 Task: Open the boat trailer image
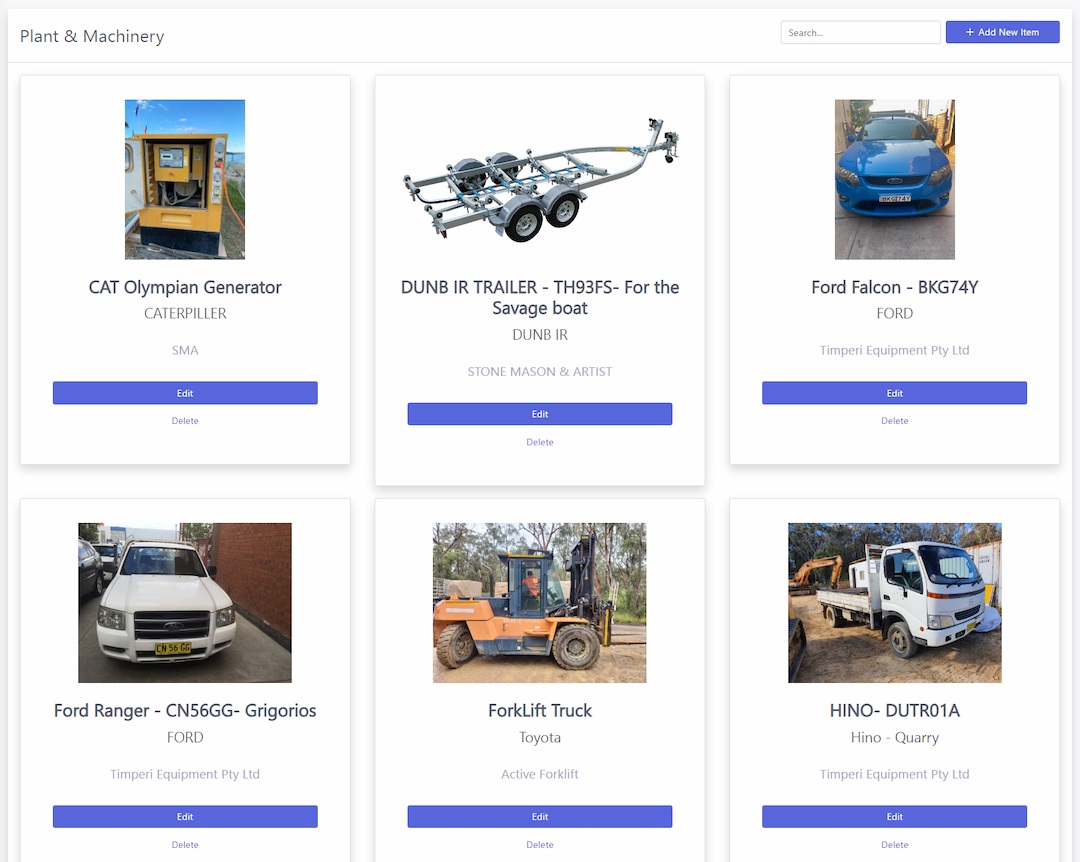[540, 180]
